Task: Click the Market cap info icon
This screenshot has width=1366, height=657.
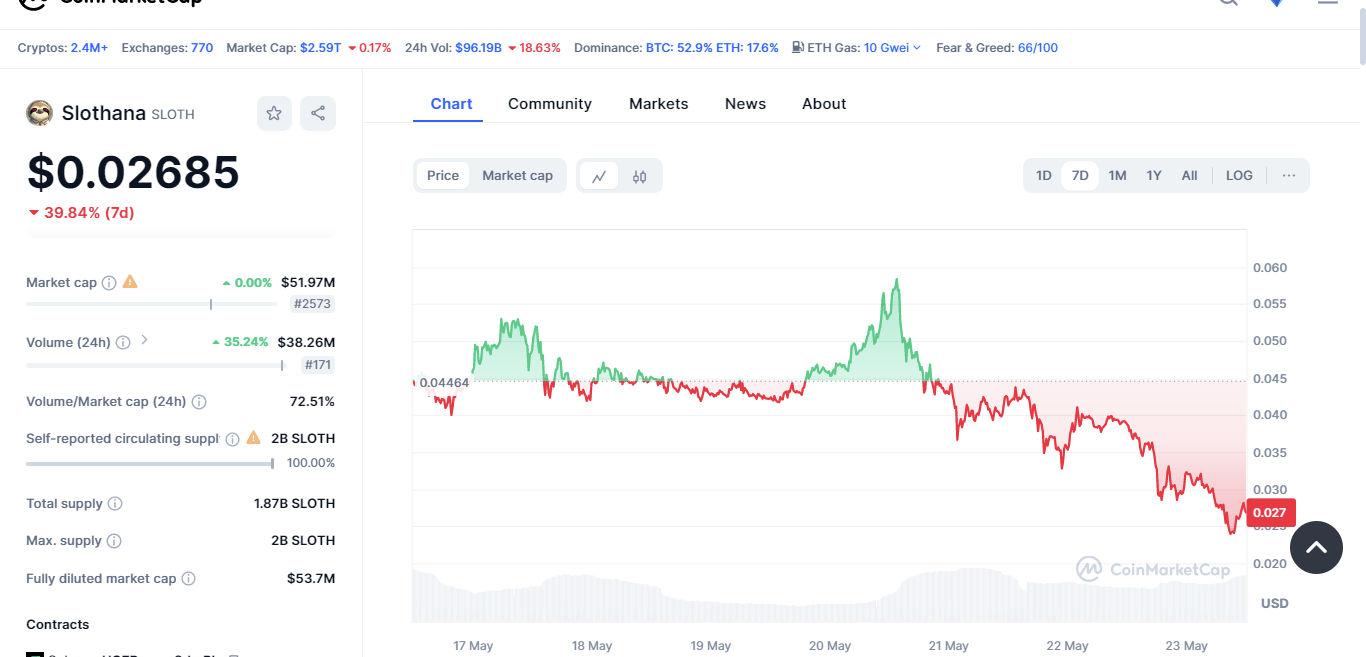Action: tap(109, 283)
